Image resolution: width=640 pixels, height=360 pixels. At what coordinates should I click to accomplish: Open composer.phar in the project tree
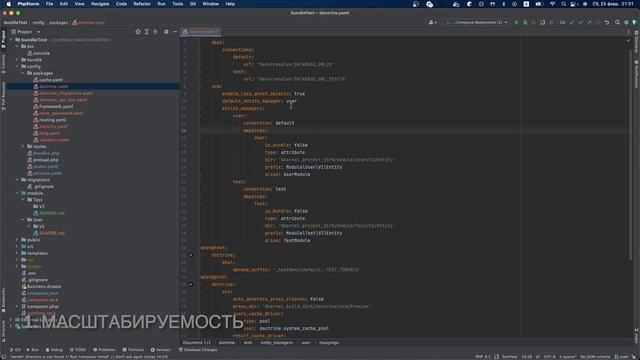pos(40,306)
